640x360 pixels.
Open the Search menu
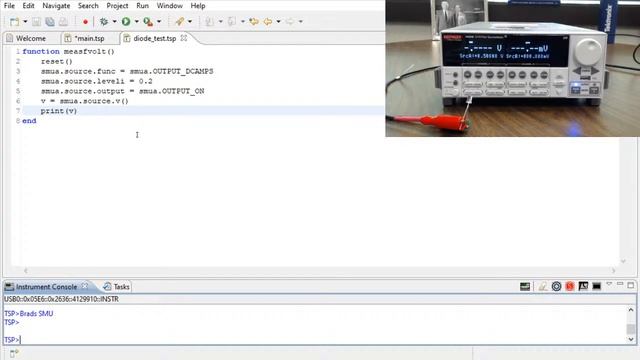point(88,6)
